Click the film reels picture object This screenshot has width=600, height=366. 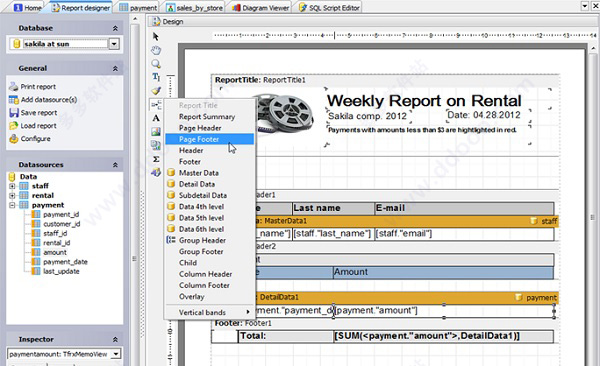(x=285, y=114)
